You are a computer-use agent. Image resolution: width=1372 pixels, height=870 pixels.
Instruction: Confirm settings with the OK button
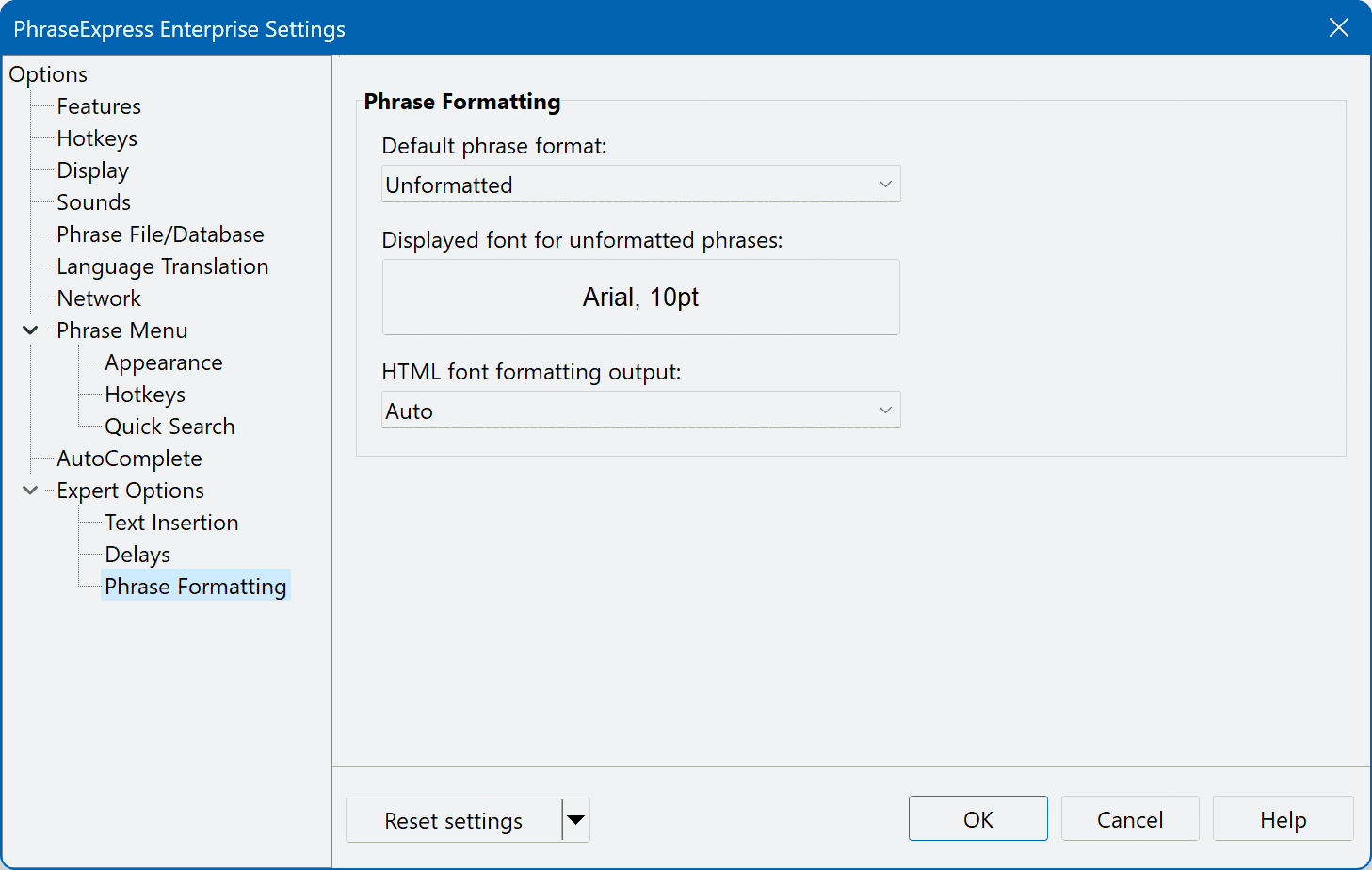tap(977, 818)
